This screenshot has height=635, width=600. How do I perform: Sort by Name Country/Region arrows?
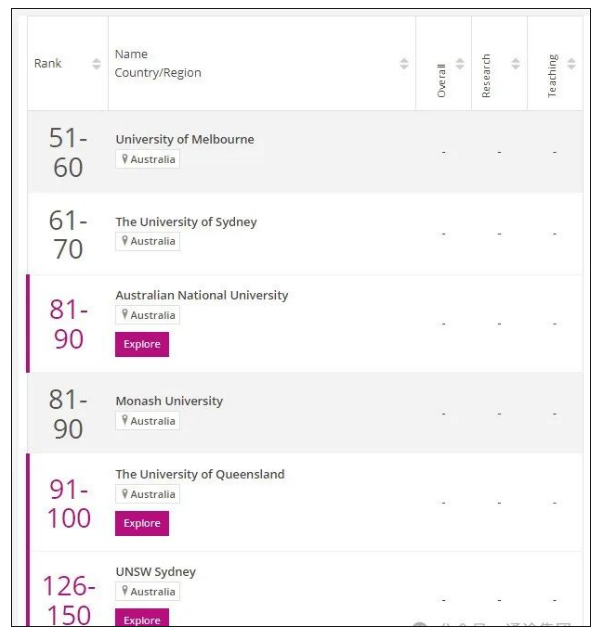pos(404,64)
